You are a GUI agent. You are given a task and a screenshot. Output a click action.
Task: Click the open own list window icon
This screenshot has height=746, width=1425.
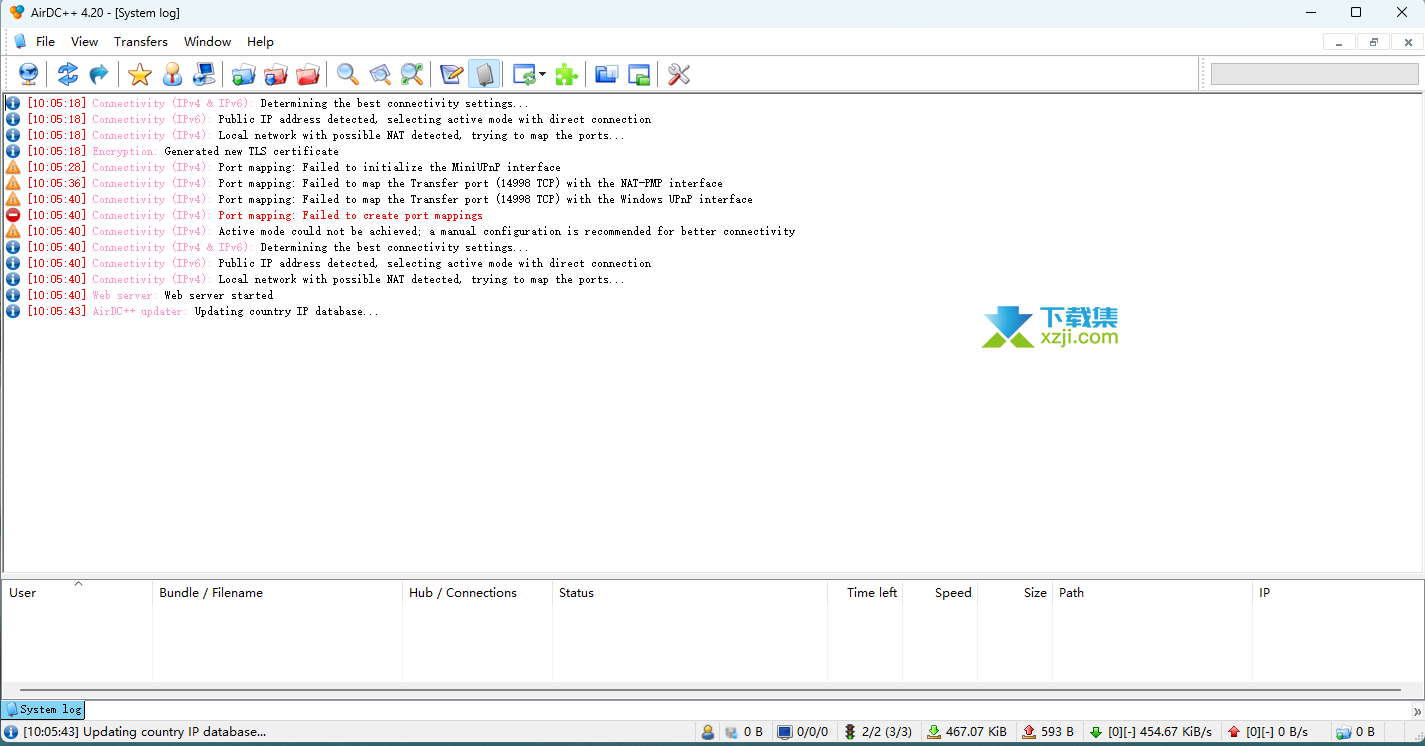tap(639, 74)
